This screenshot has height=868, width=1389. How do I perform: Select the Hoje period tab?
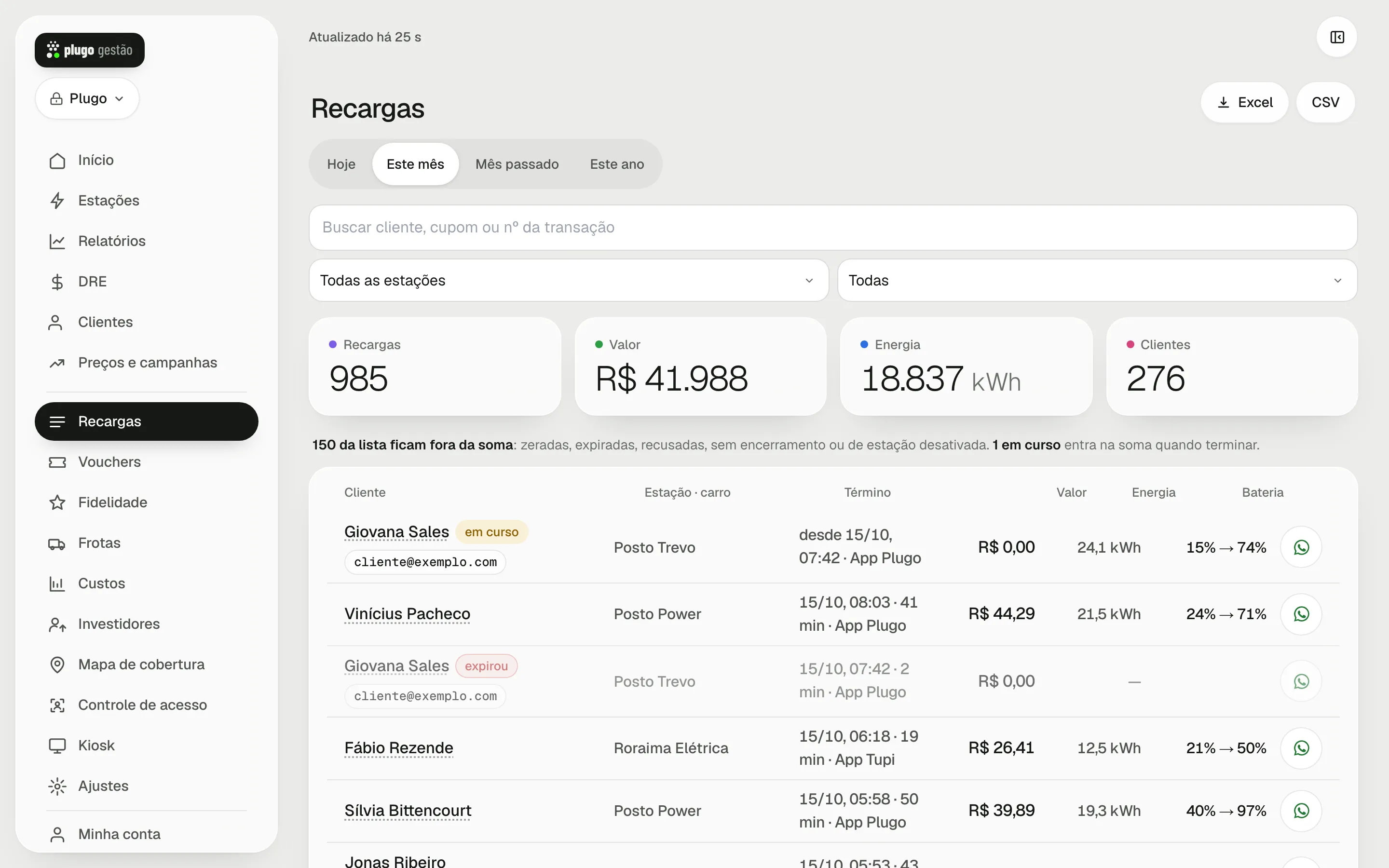pos(341,164)
